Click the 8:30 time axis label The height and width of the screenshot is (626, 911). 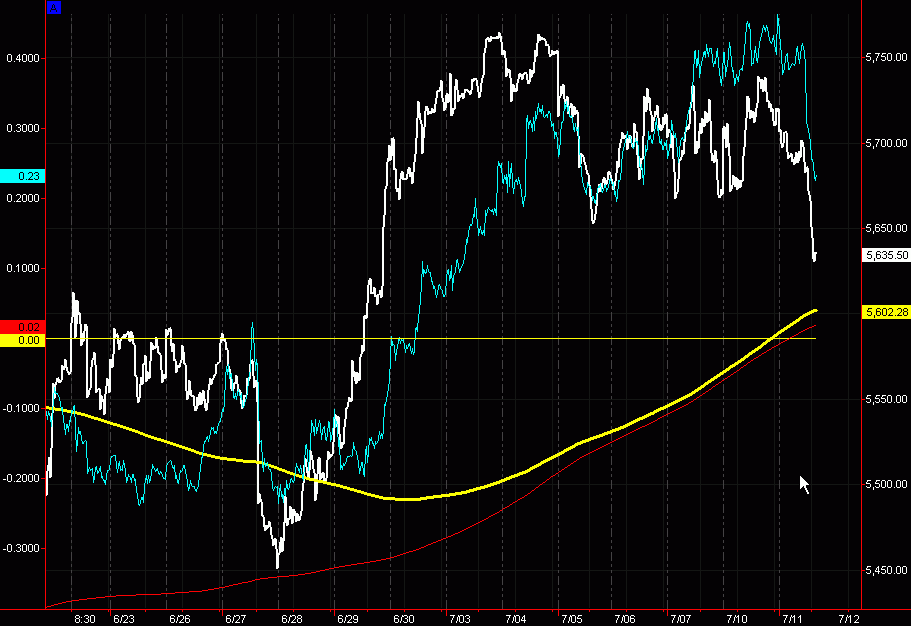click(x=85, y=619)
